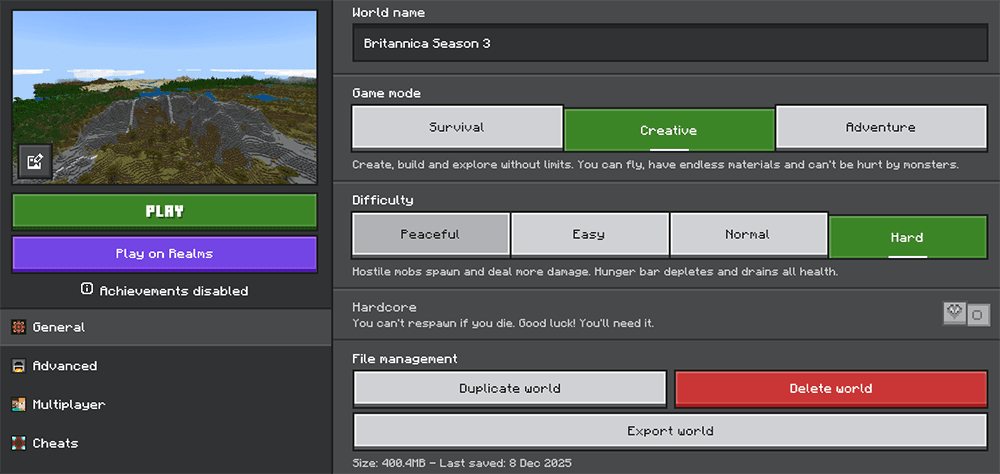Open the General settings tab
This screenshot has width=1000, height=474.
pyautogui.click(x=166, y=327)
